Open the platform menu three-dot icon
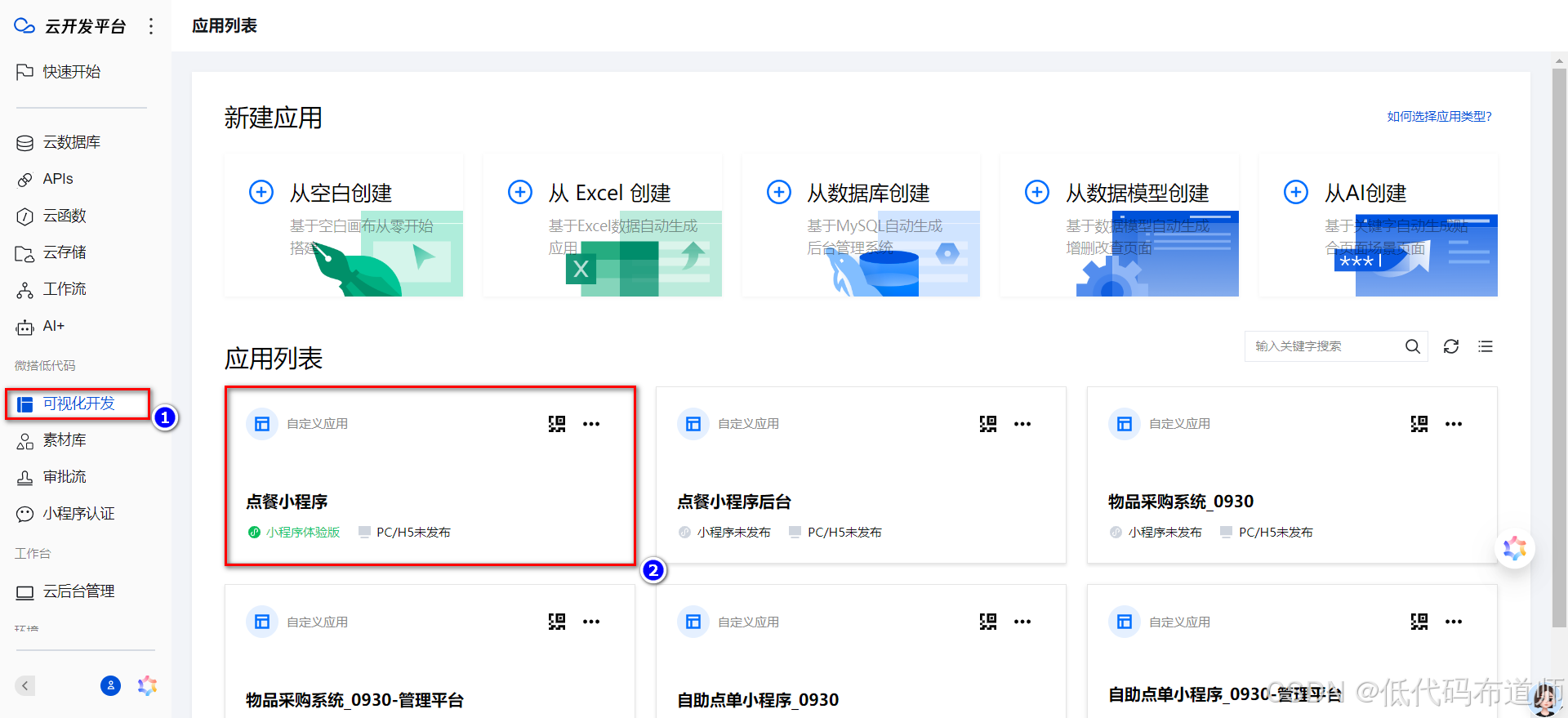The image size is (1568, 718). coord(151,26)
